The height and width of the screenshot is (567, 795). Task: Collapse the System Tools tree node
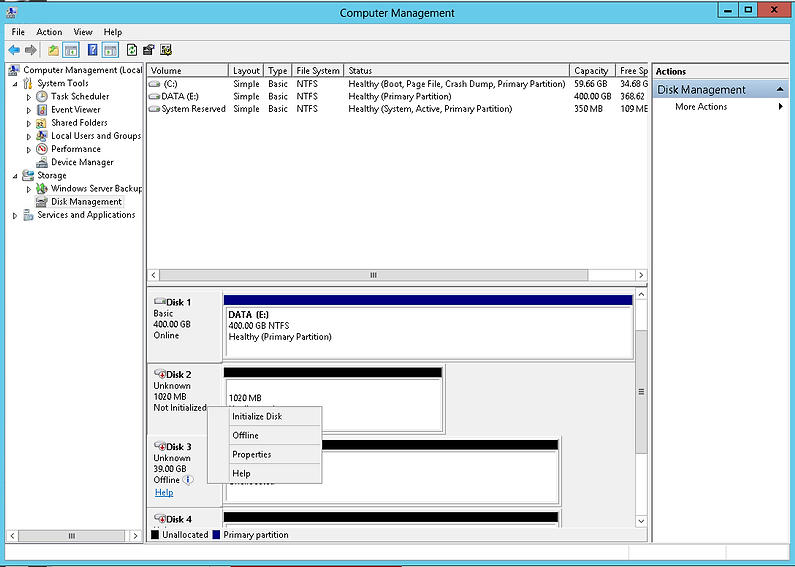pos(15,84)
